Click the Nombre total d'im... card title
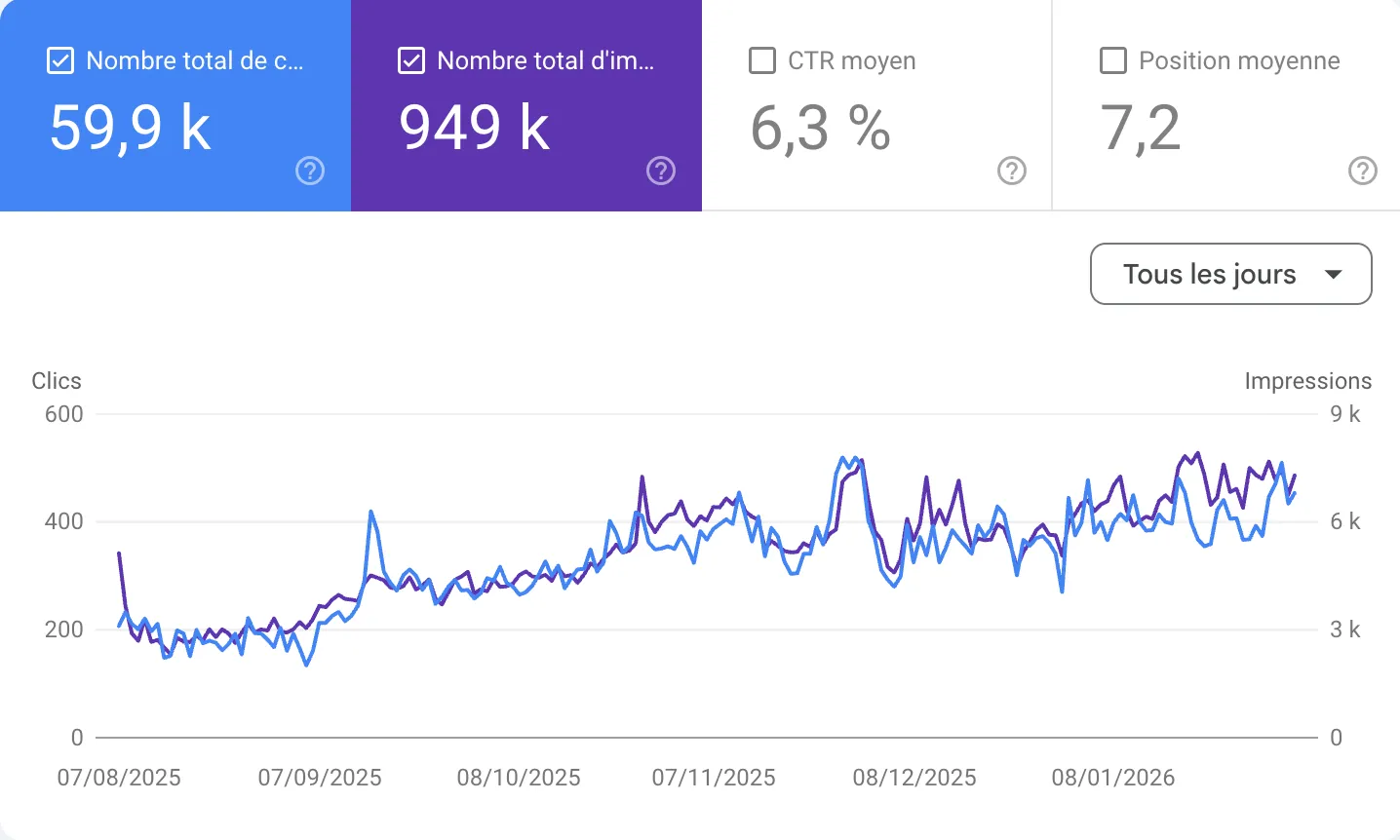Viewport: 1400px width, 840px height. coord(546,60)
